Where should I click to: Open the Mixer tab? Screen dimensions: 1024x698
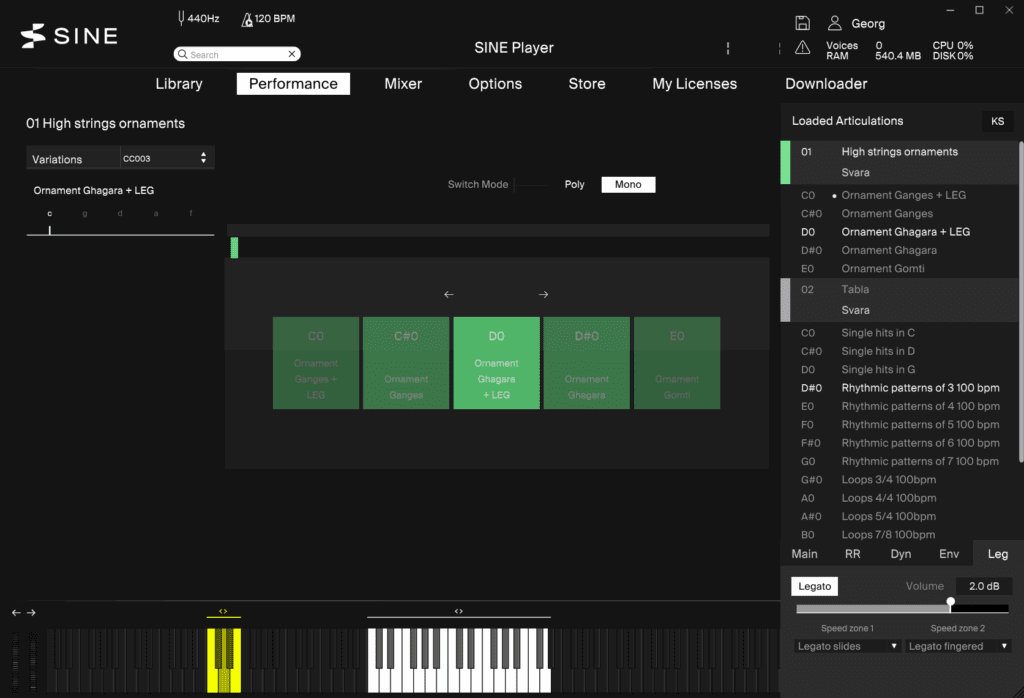click(403, 84)
